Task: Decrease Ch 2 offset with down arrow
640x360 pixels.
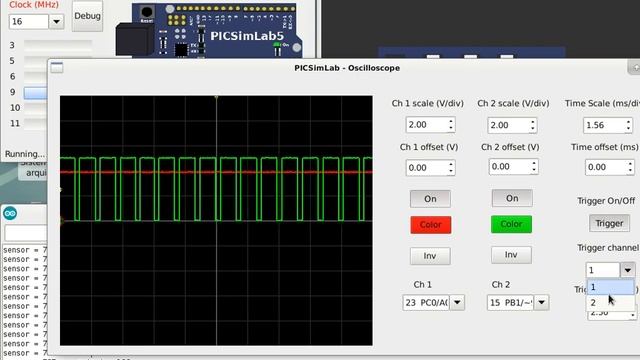Action: coord(534,170)
